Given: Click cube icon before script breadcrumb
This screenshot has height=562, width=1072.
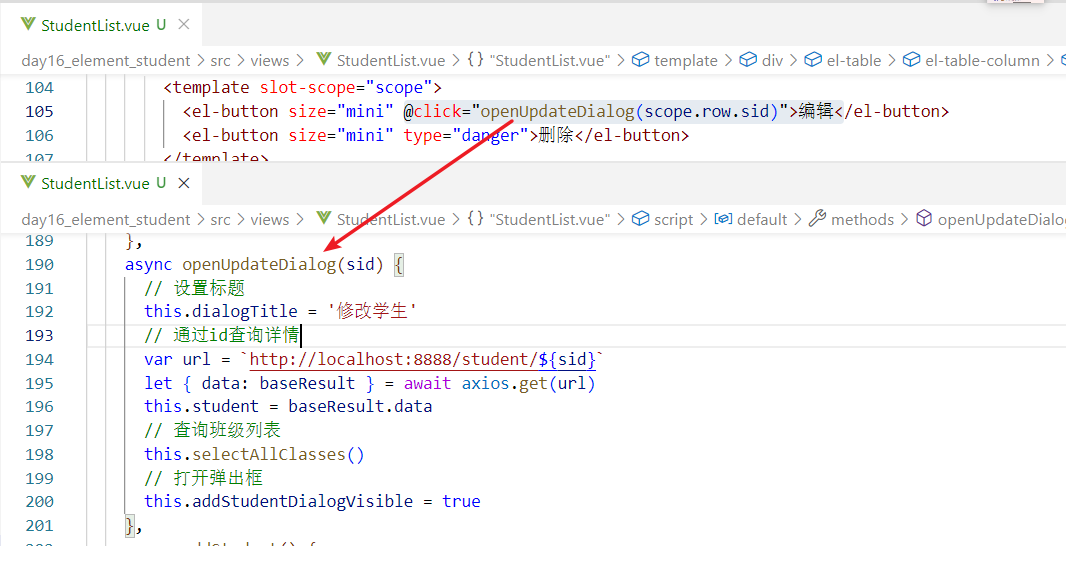Looking at the screenshot, I should 640,219.
